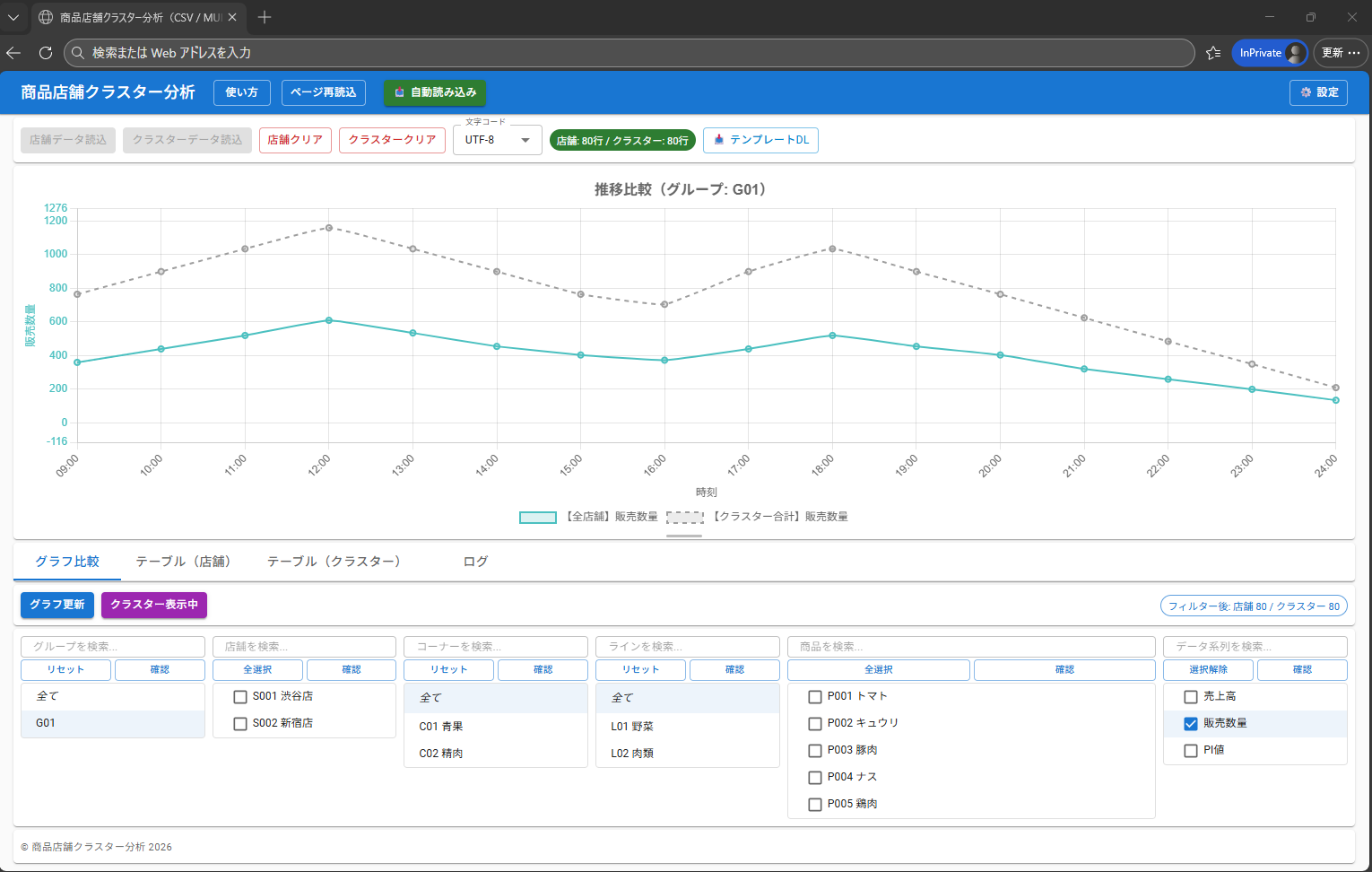
Task: Open the browser tab list chevron
Action: [x=13, y=17]
